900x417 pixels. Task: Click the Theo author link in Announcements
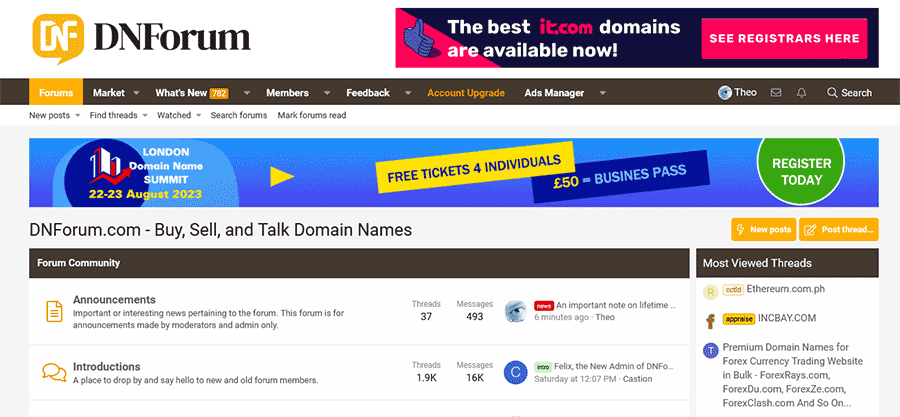click(605, 317)
